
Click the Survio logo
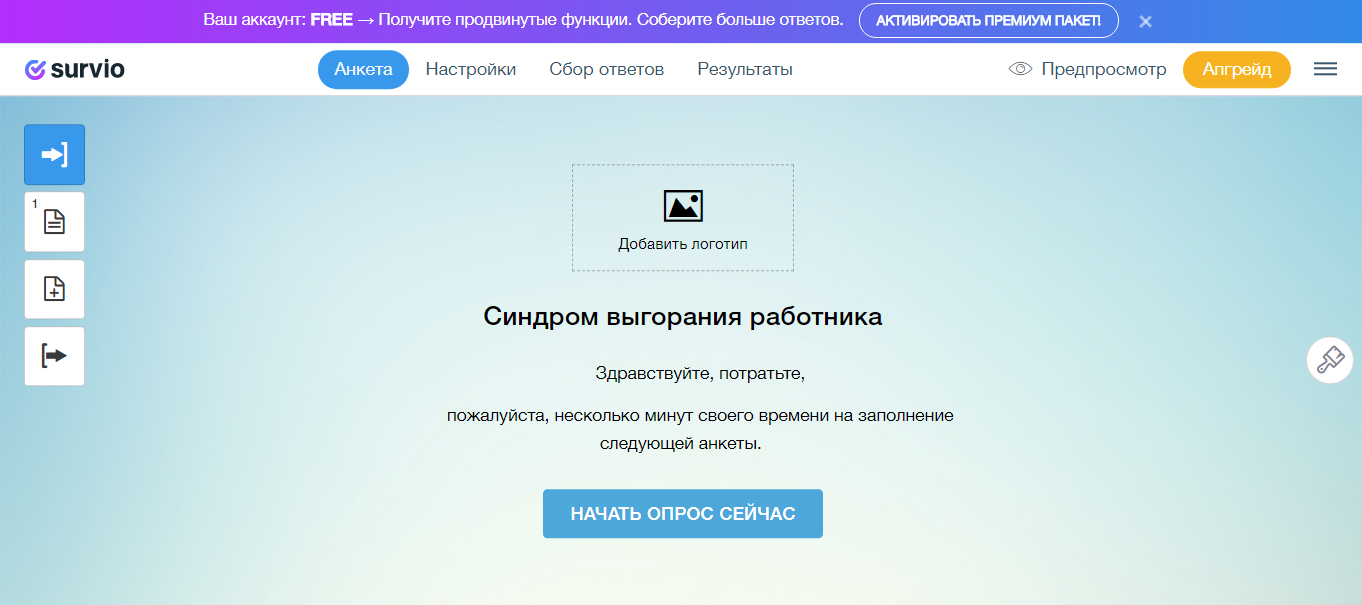pos(75,69)
